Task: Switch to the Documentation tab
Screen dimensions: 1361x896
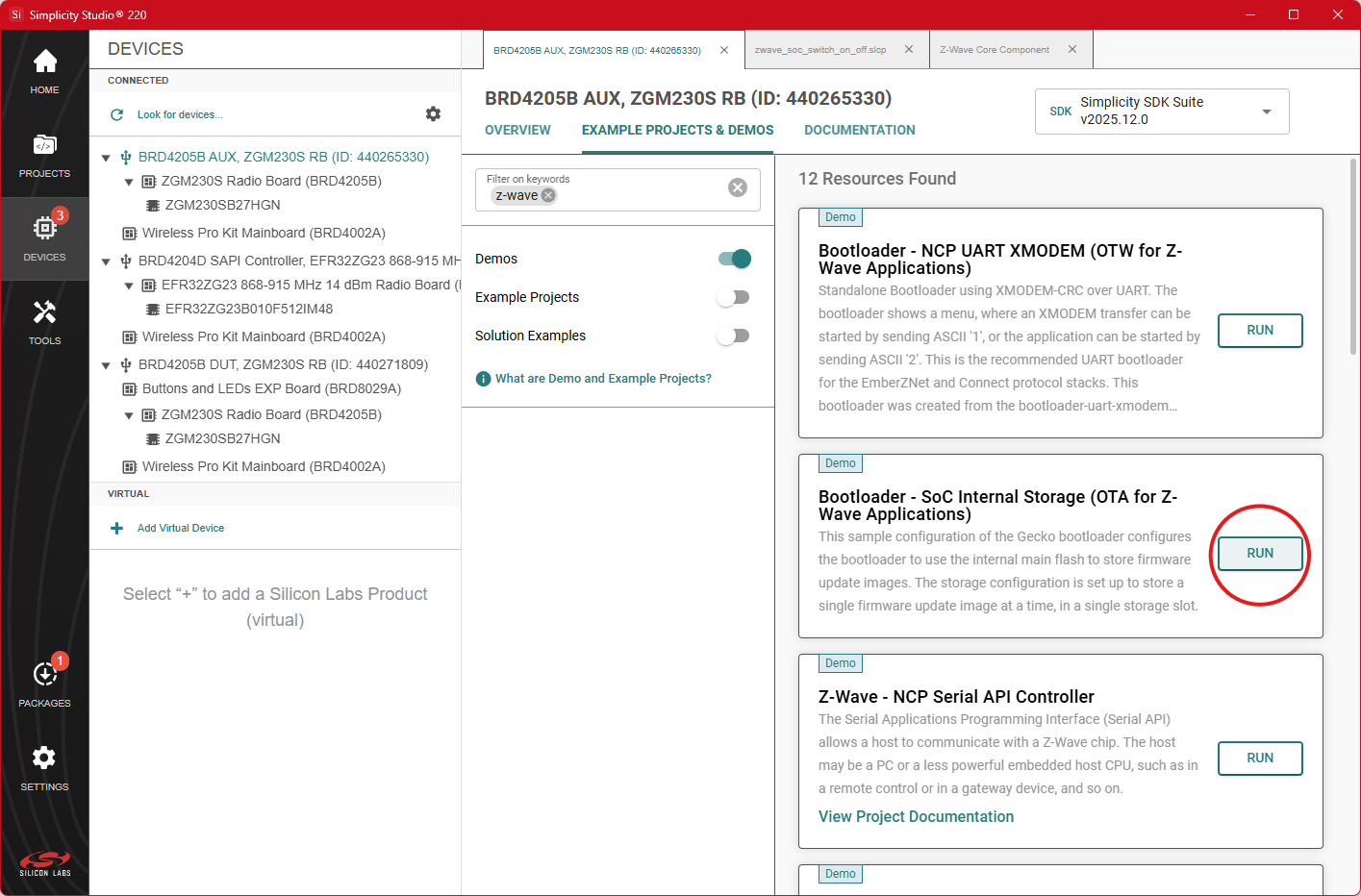Action: [859, 130]
